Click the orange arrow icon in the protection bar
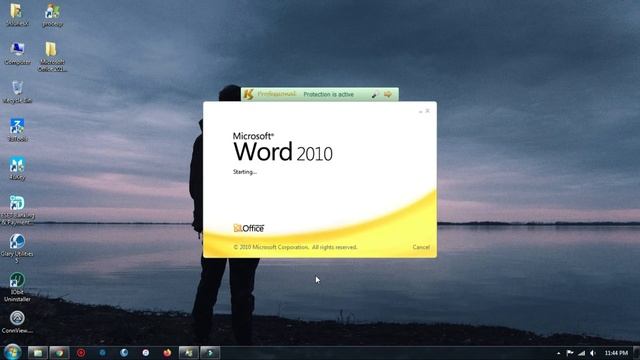This screenshot has height=360, width=640. [388, 95]
